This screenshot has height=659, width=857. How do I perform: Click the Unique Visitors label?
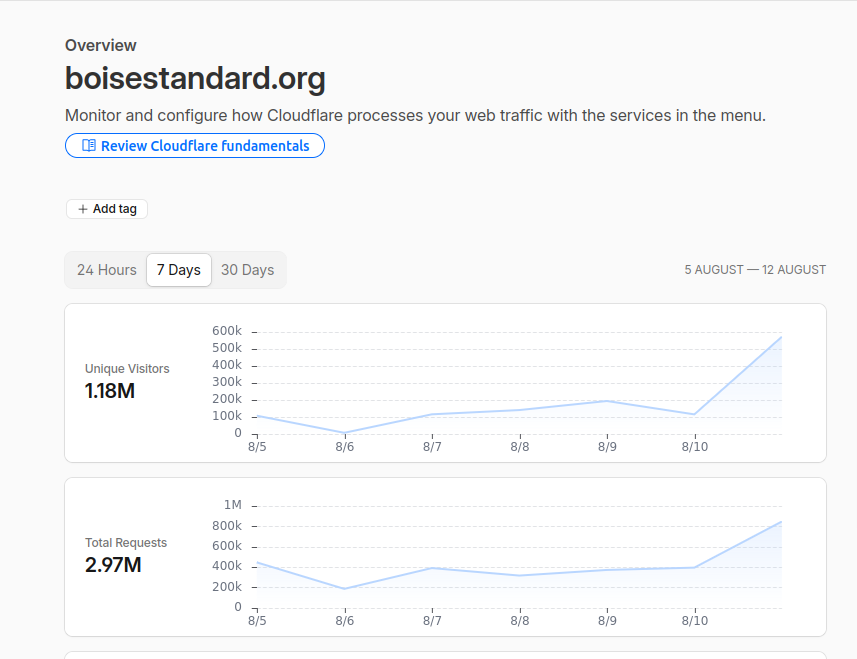click(127, 369)
